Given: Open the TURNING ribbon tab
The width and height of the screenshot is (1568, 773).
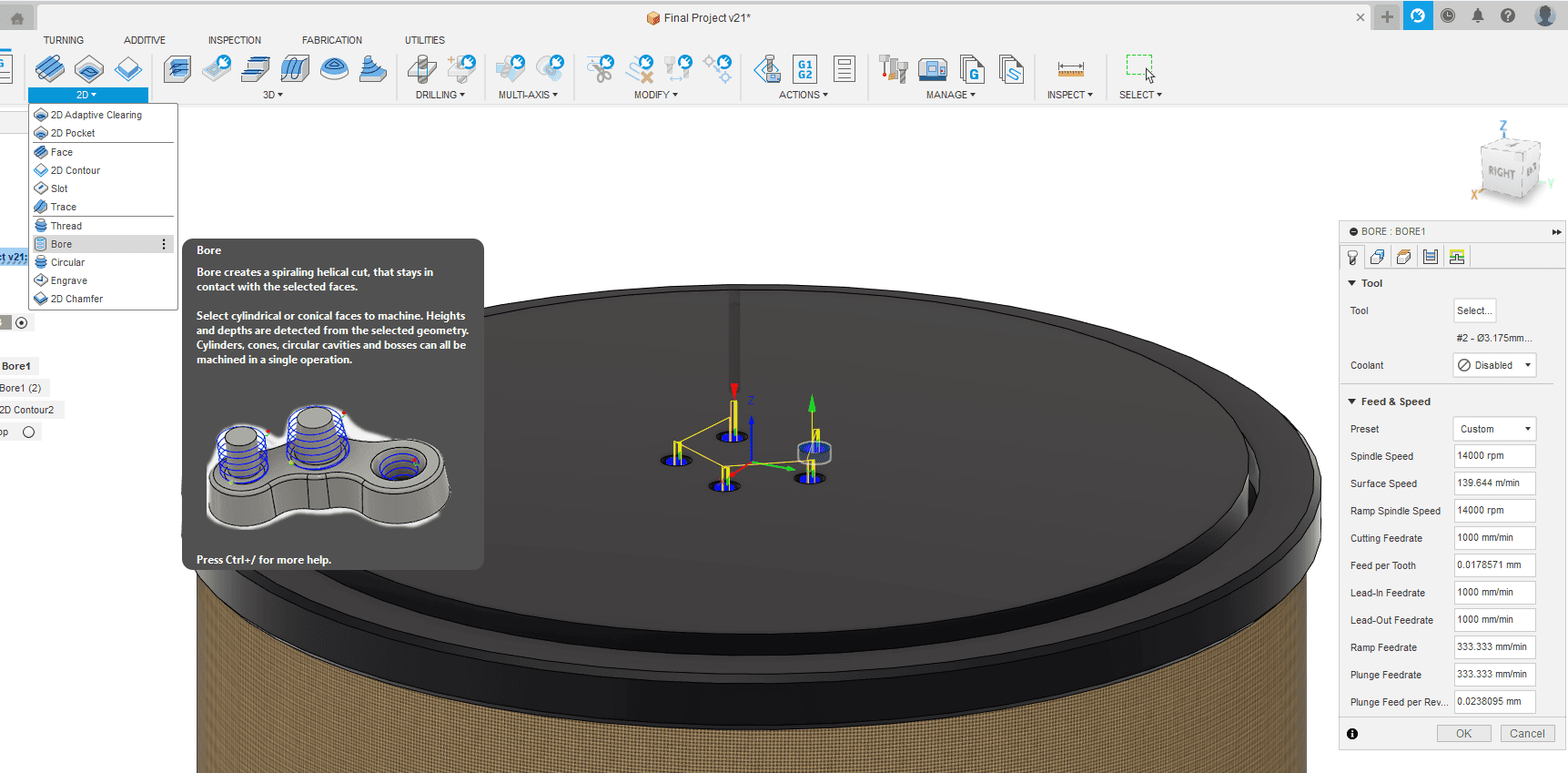Looking at the screenshot, I should (x=64, y=40).
